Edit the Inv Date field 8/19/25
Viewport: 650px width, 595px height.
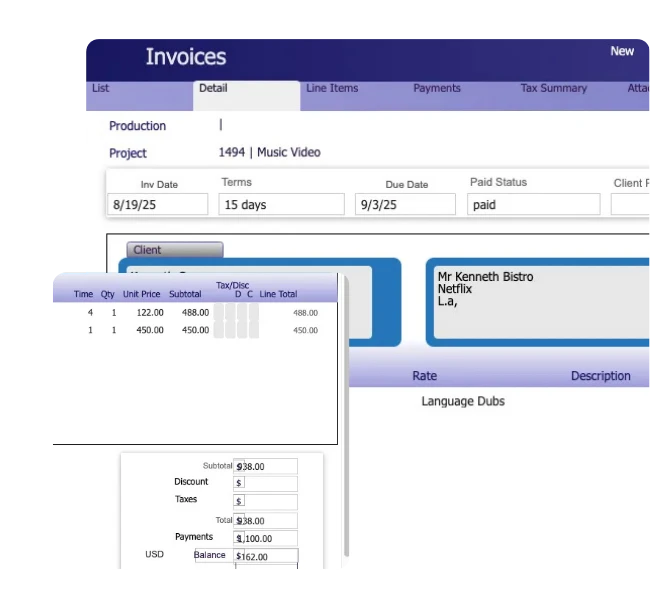tap(158, 204)
